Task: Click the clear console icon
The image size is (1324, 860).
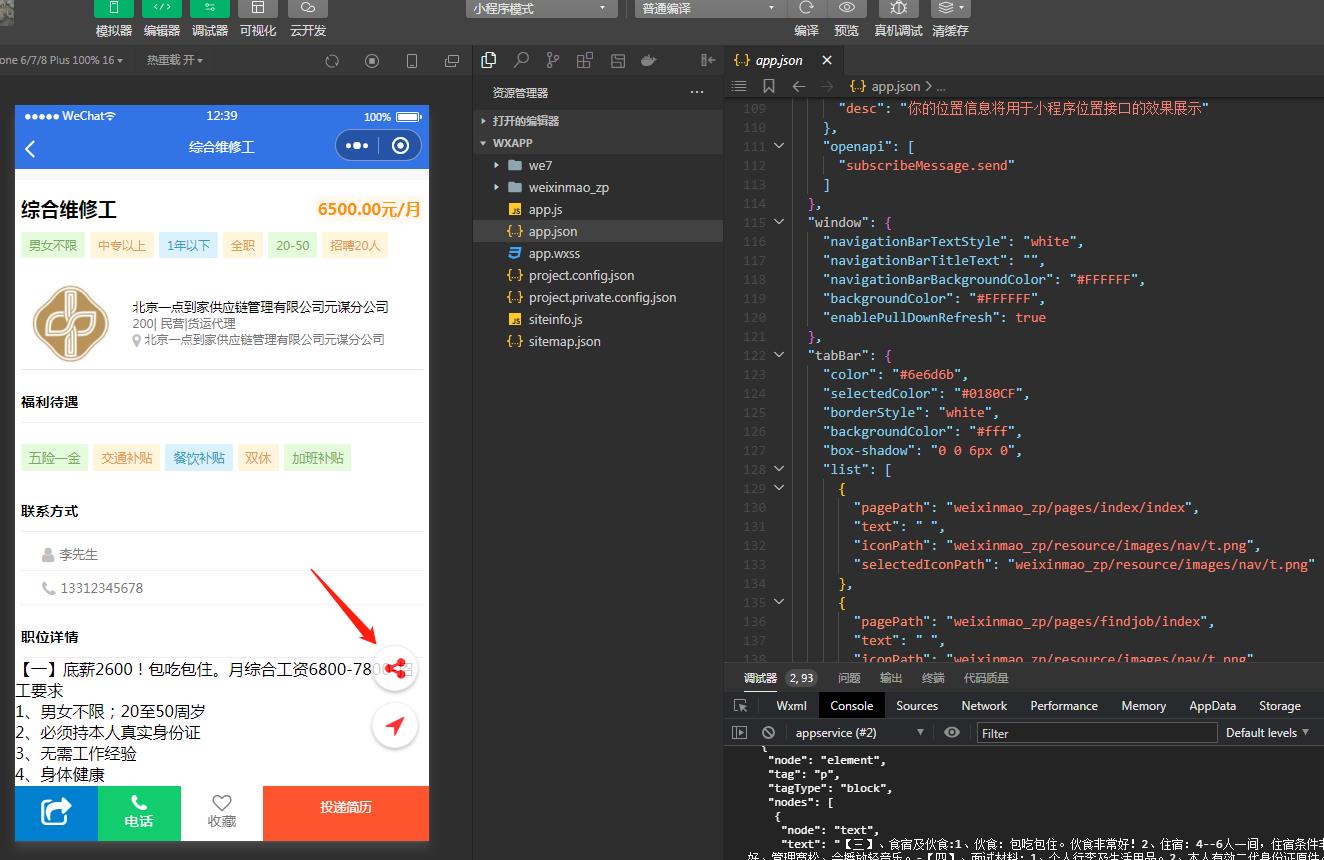Action: coord(768,733)
